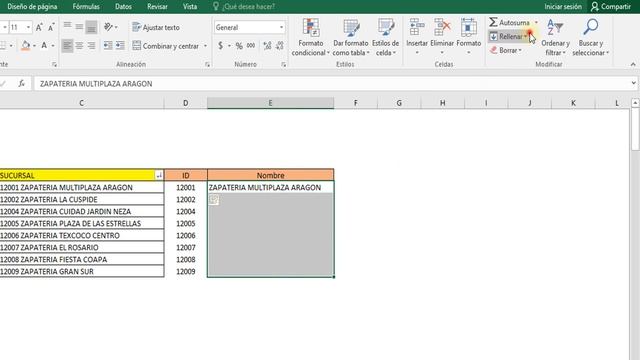Click the Increase Font Size icon
The image size is (640, 360).
[39, 27]
